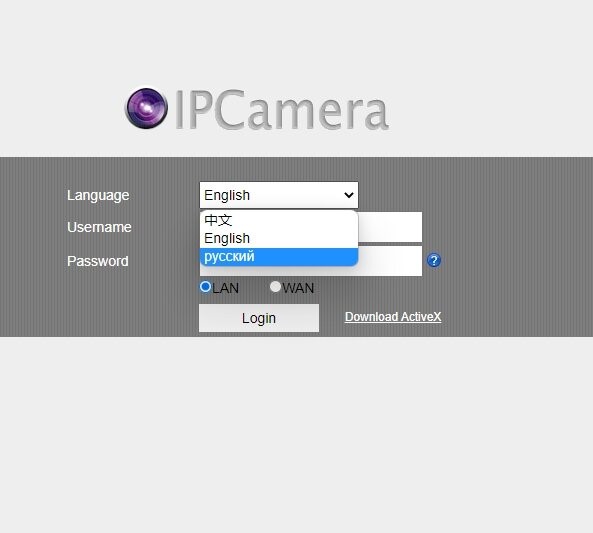Click the purple camera lens logo
Screen dimensions: 593x533
pyautogui.click(x=146, y=108)
